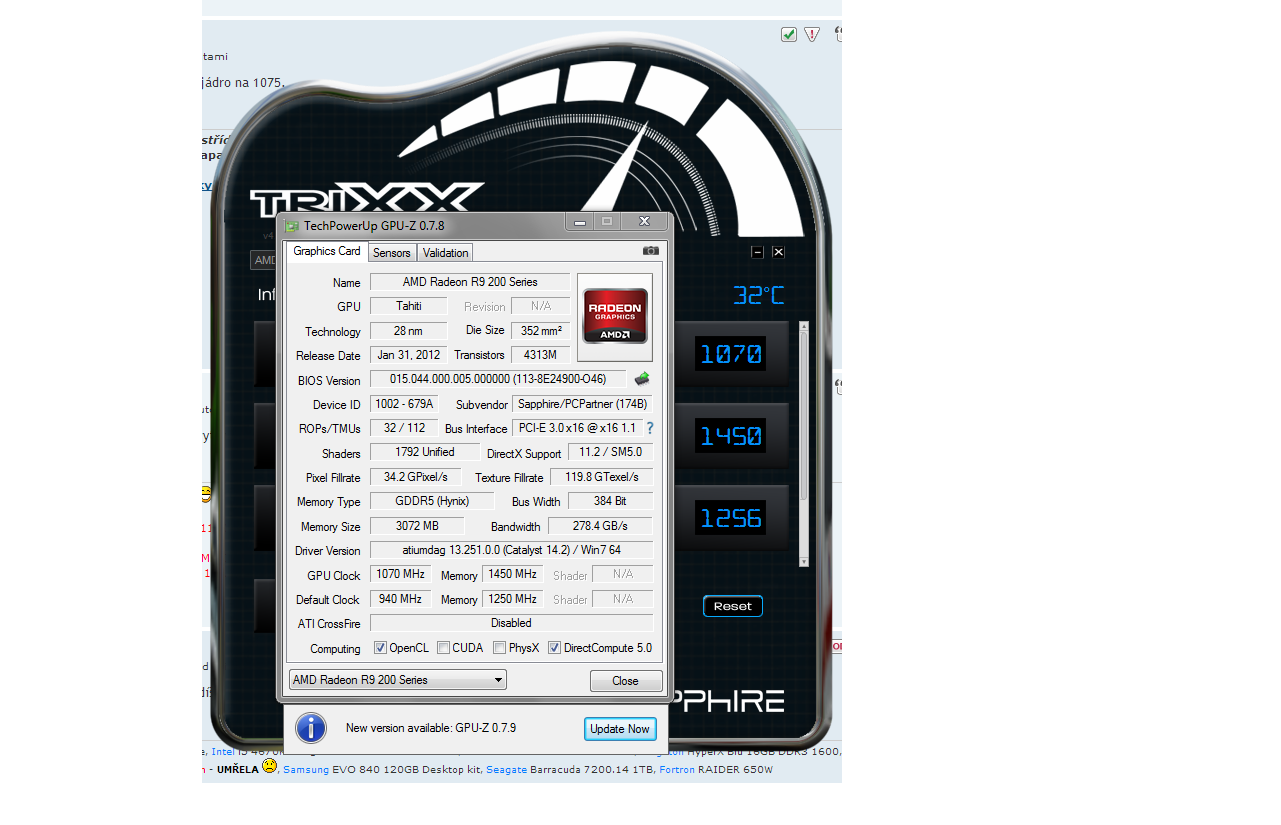The height and width of the screenshot is (825, 1281).
Task: Click the Update Now button
Action: coord(620,729)
